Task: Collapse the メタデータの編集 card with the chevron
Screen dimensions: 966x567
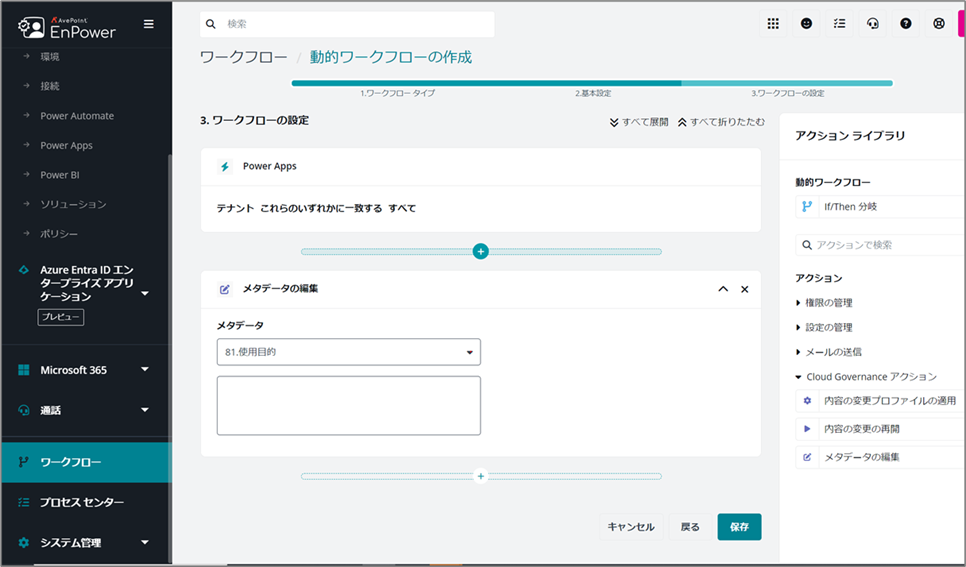Action: pos(723,289)
